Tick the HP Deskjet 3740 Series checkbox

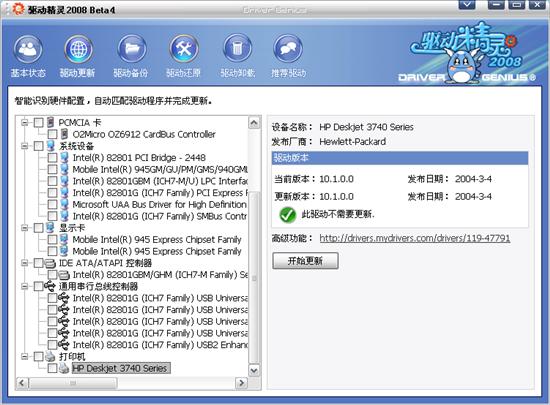click(x=52, y=368)
